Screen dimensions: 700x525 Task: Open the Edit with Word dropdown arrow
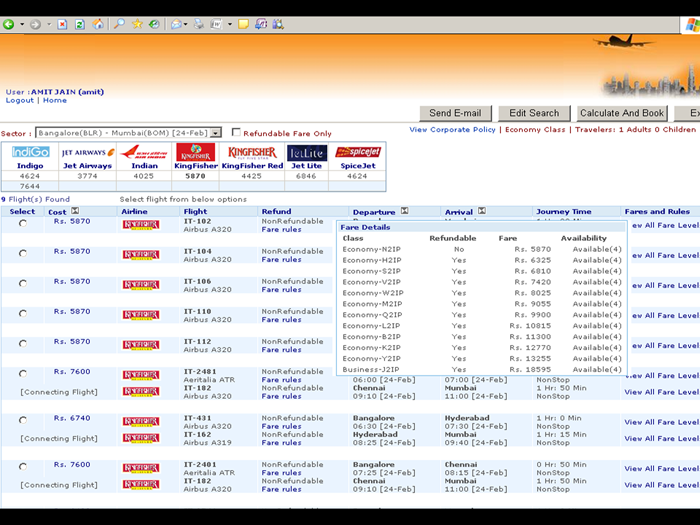(230, 24)
